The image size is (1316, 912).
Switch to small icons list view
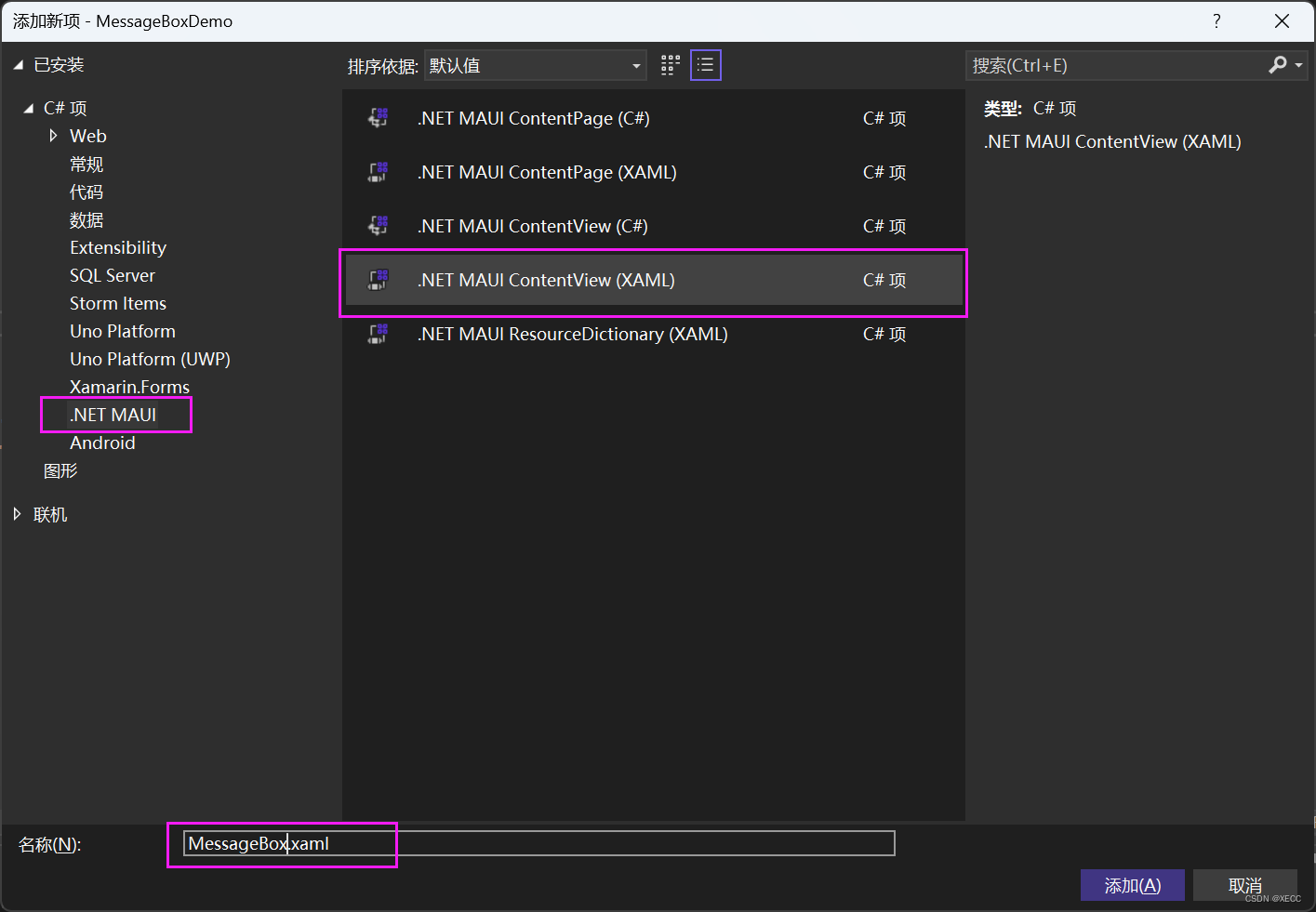point(706,65)
